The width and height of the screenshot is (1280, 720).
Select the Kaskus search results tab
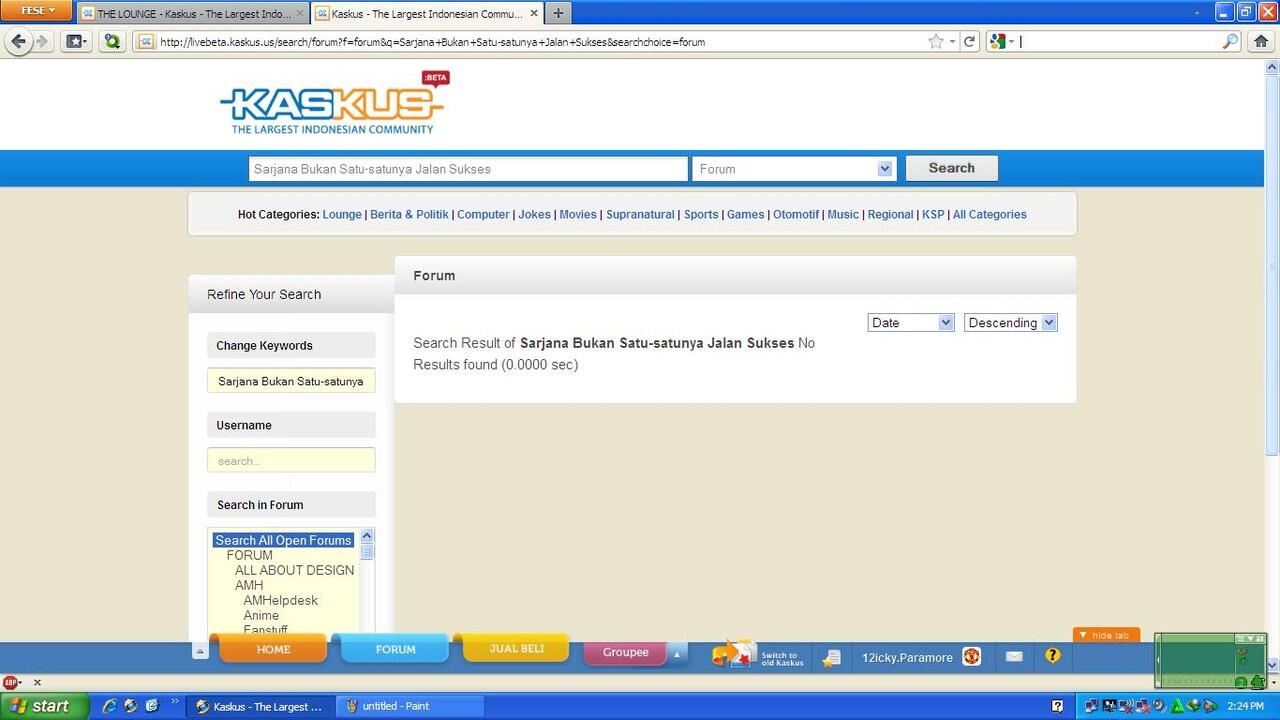(x=426, y=14)
